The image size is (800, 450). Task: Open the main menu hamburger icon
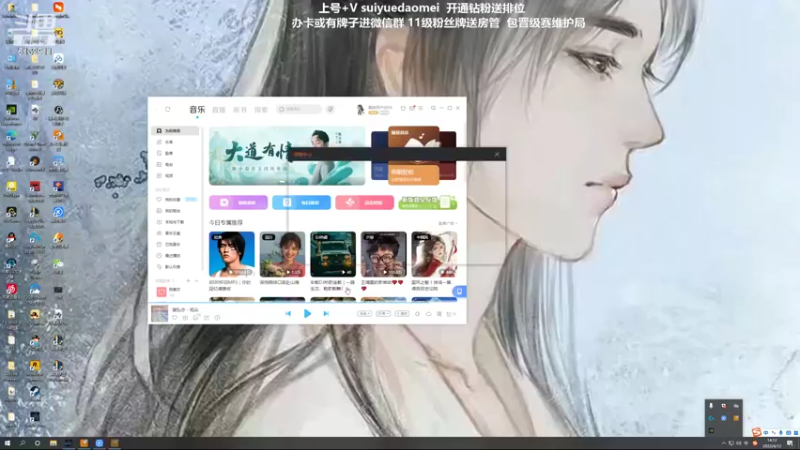click(x=420, y=108)
